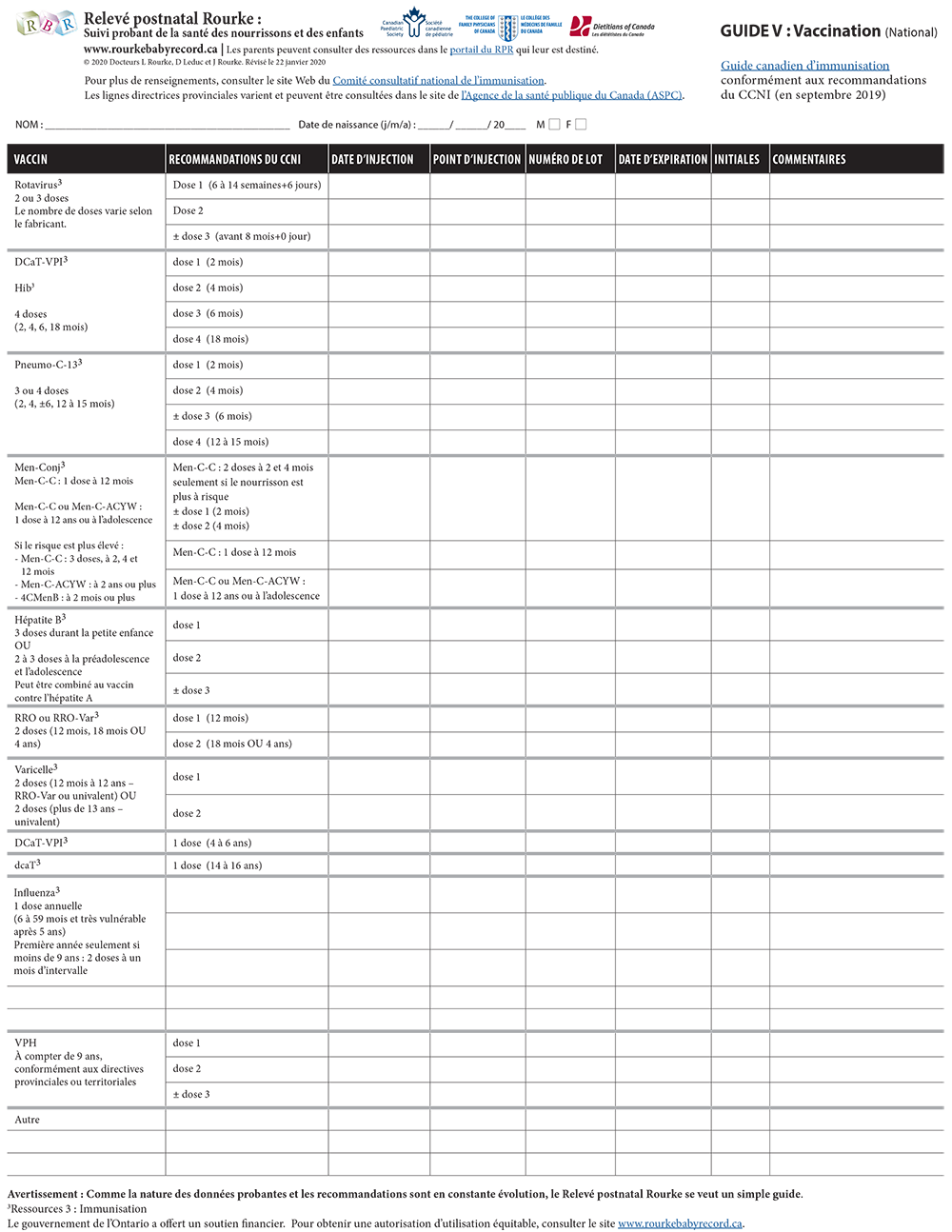This screenshot has height=1232, width=952.
Task: Select dcaT 1 dose (14 à 16 ans)
Action: (x=217, y=865)
